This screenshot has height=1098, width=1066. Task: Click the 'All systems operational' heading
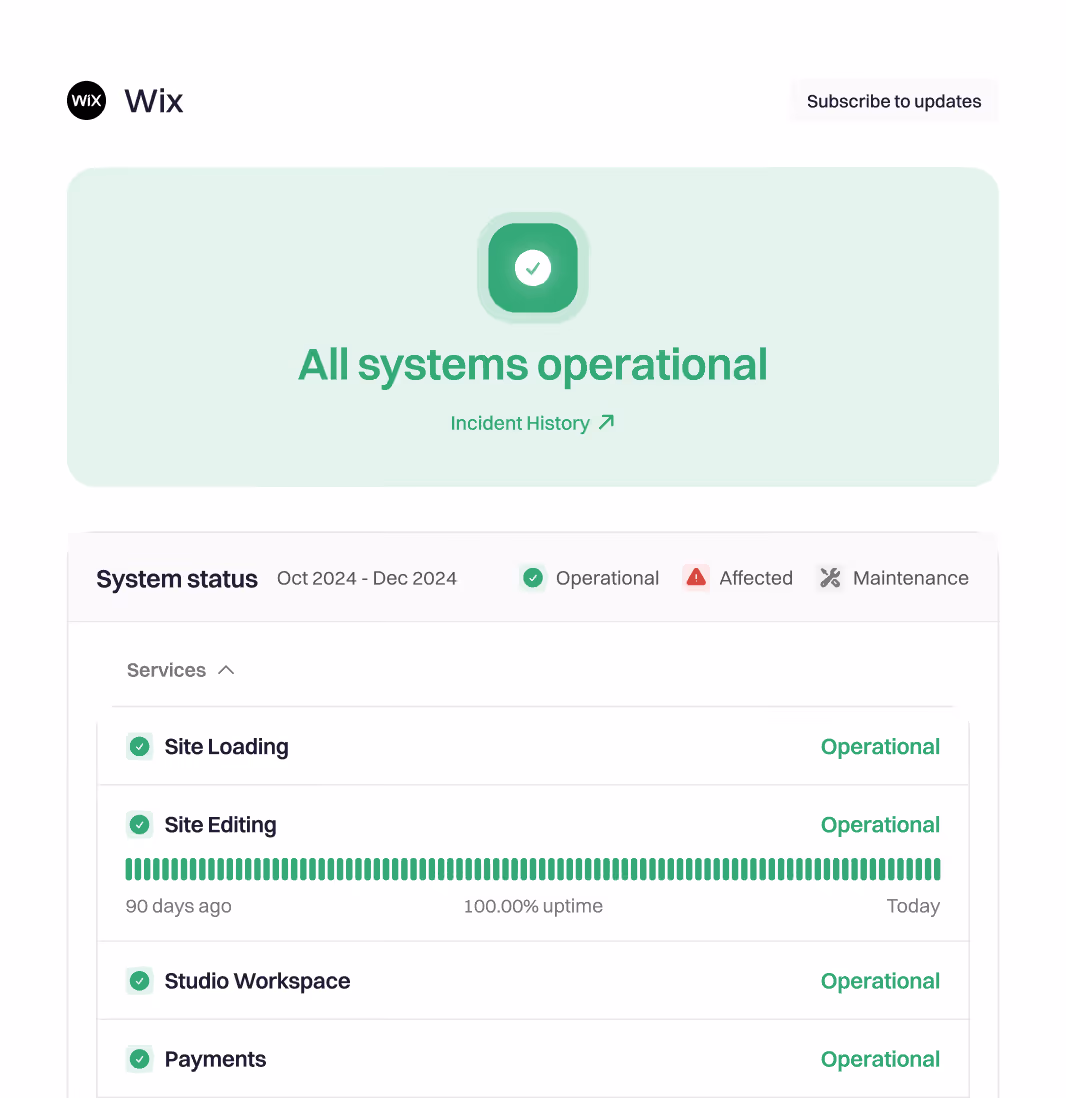[532, 365]
